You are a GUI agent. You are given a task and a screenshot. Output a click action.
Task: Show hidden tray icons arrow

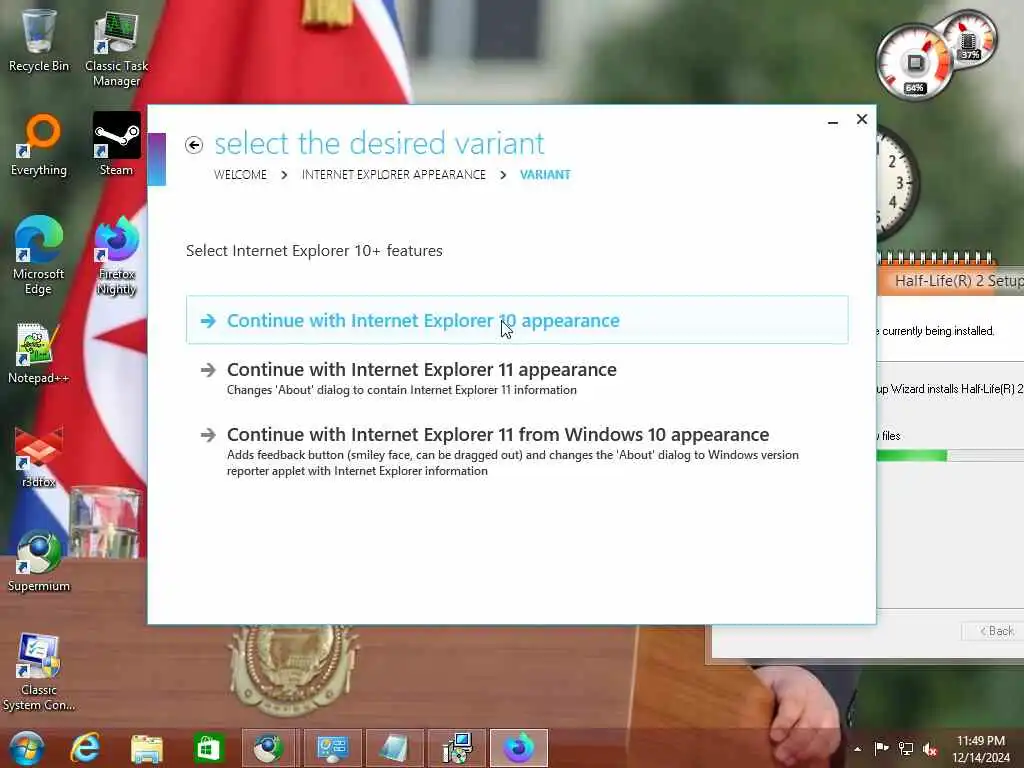857,749
